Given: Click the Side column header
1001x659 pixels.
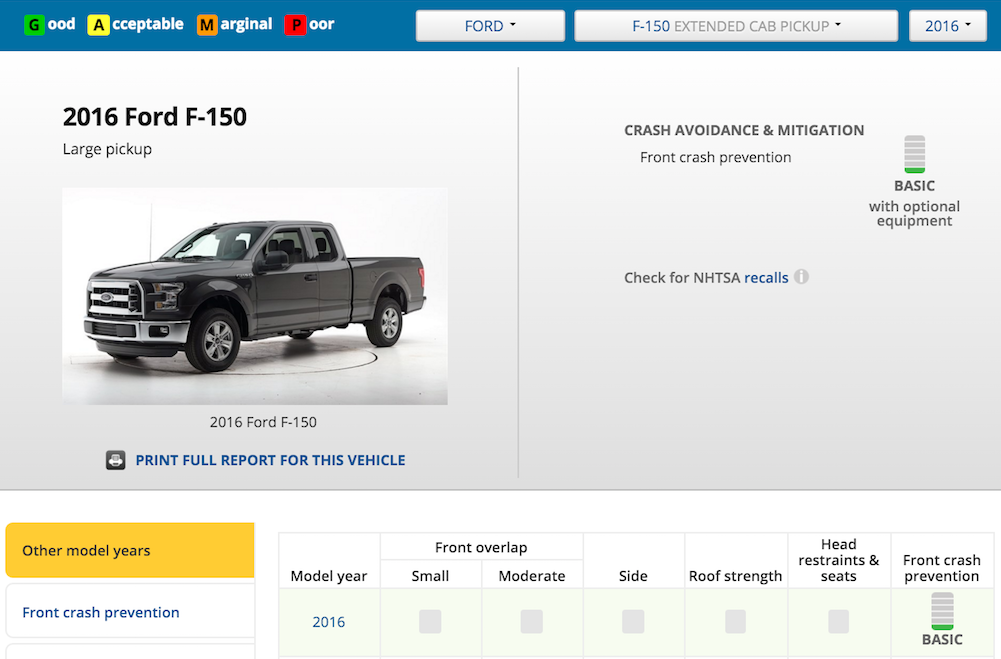Looking at the screenshot, I should pyautogui.click(x=633, y=576).
